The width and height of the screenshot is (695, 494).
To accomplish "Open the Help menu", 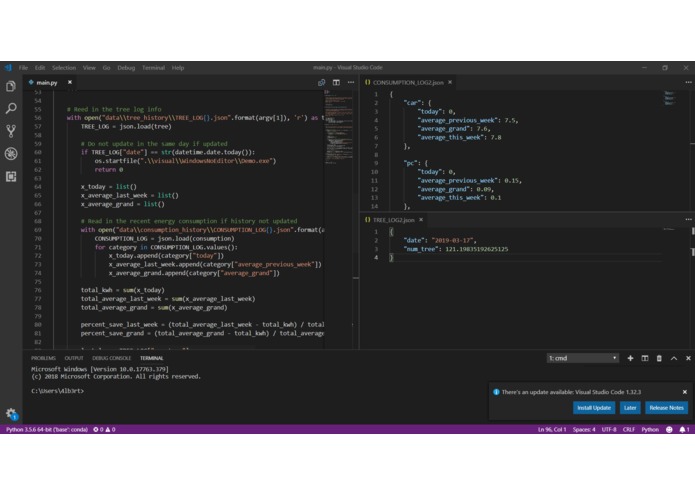I will pyautogui.click(x=178, y=68).
